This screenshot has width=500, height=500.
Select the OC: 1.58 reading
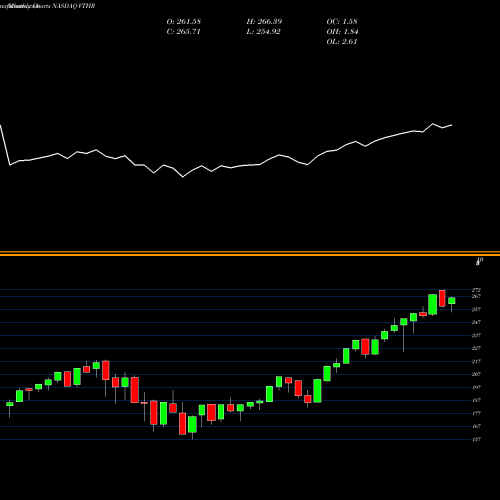(x=342, y=22)
